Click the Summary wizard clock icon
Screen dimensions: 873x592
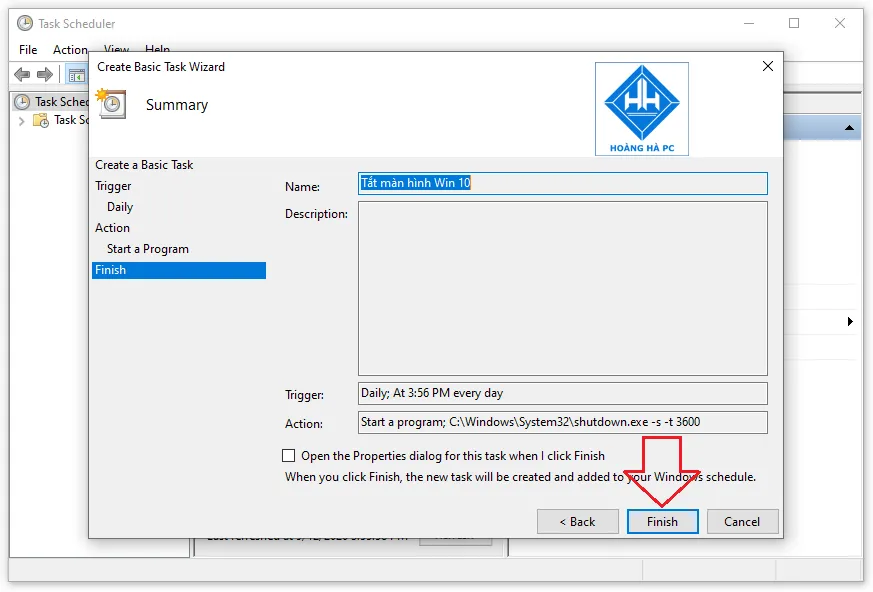tap(110, 103)
